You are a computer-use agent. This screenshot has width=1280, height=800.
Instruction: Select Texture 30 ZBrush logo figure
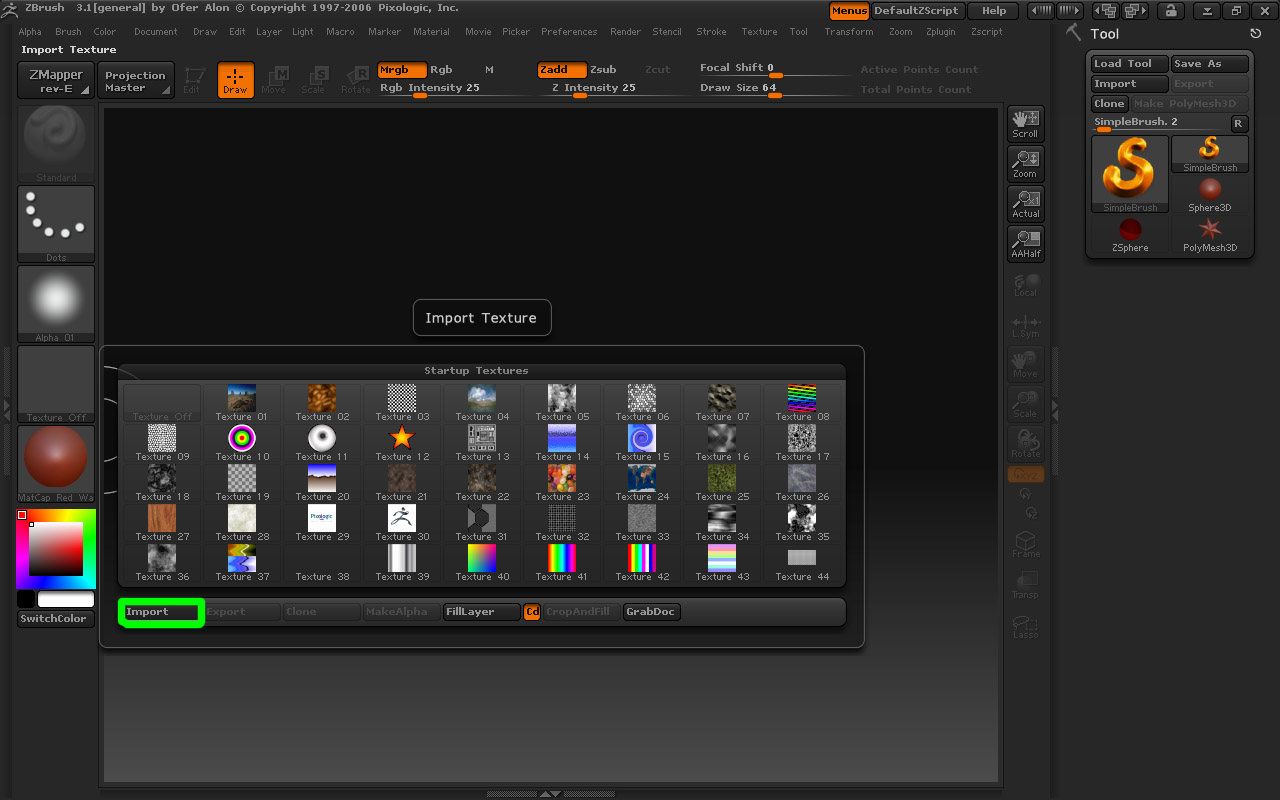coord(402,523)
